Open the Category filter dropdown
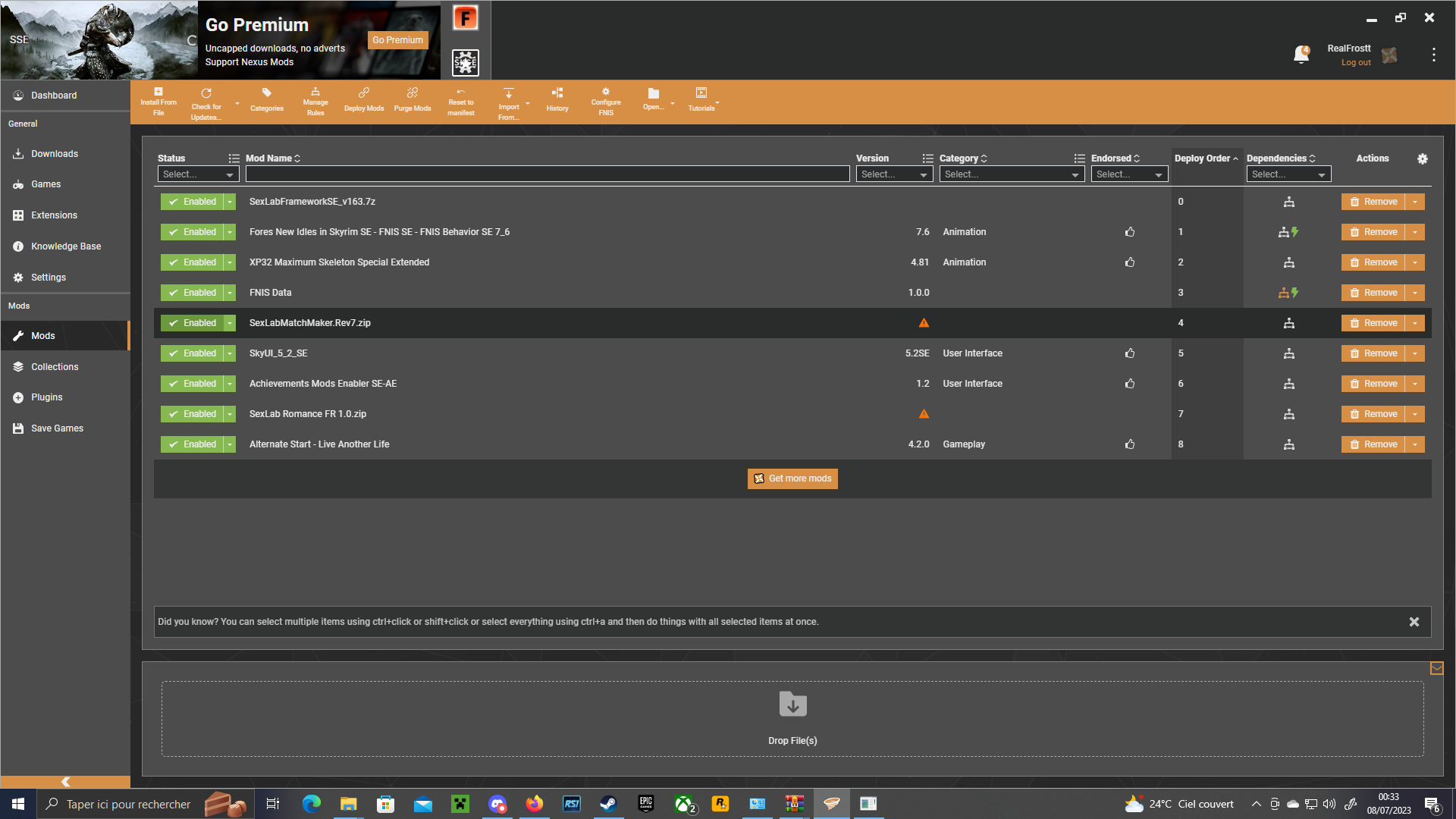 pos(1012,174)
